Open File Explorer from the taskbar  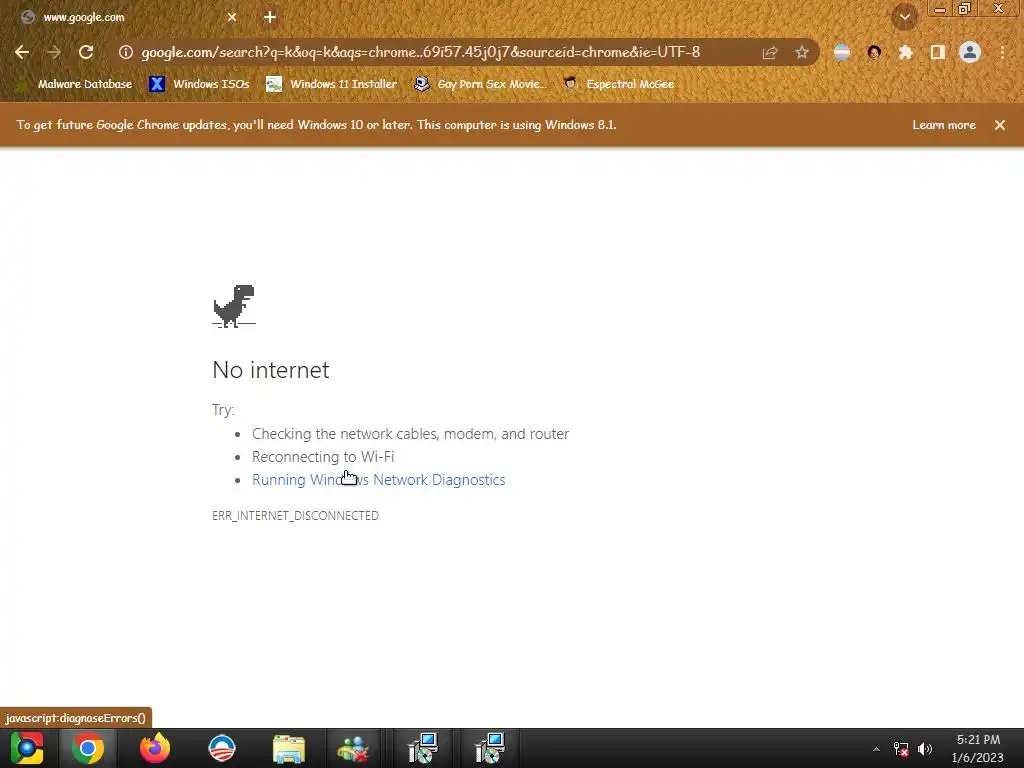click(x=289, y=748)
